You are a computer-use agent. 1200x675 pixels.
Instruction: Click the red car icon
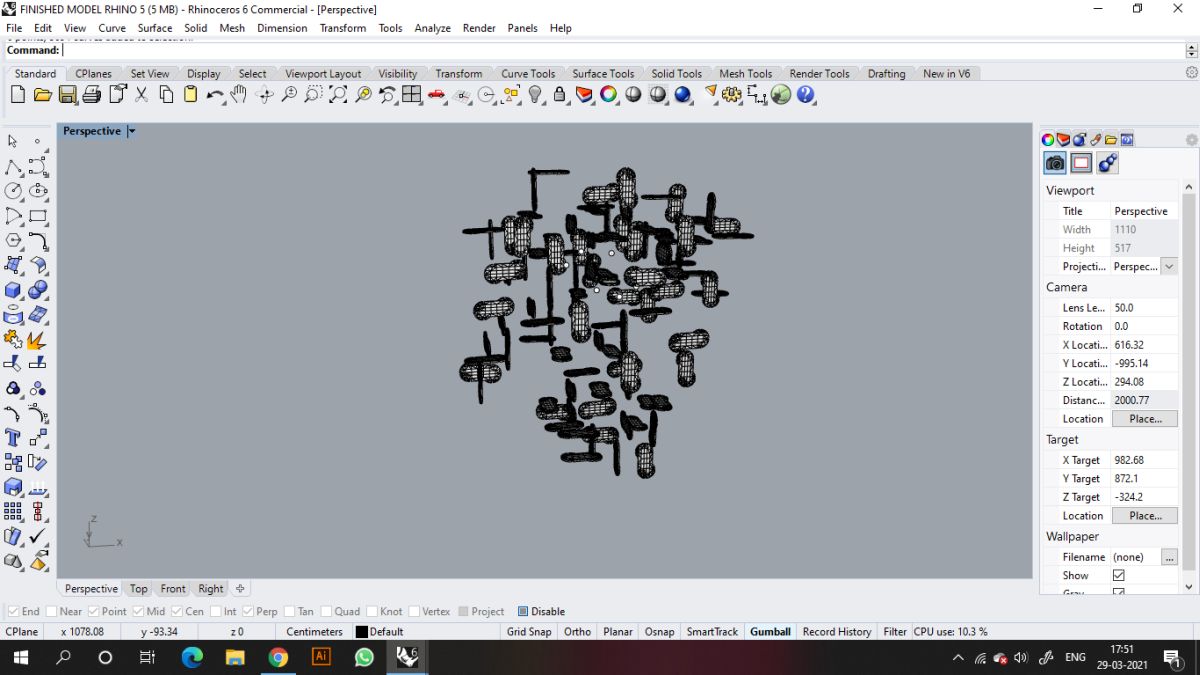coord(436,95)
